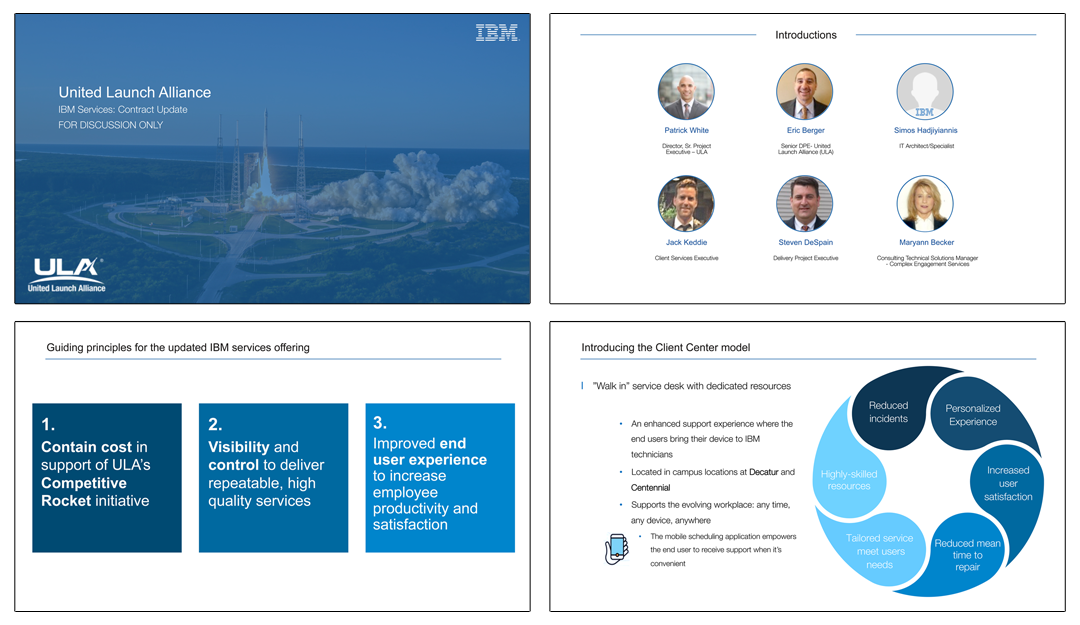Select the "Visibility and control" principle box
The image size is (1080, 625).
click(x=273, y=478)
